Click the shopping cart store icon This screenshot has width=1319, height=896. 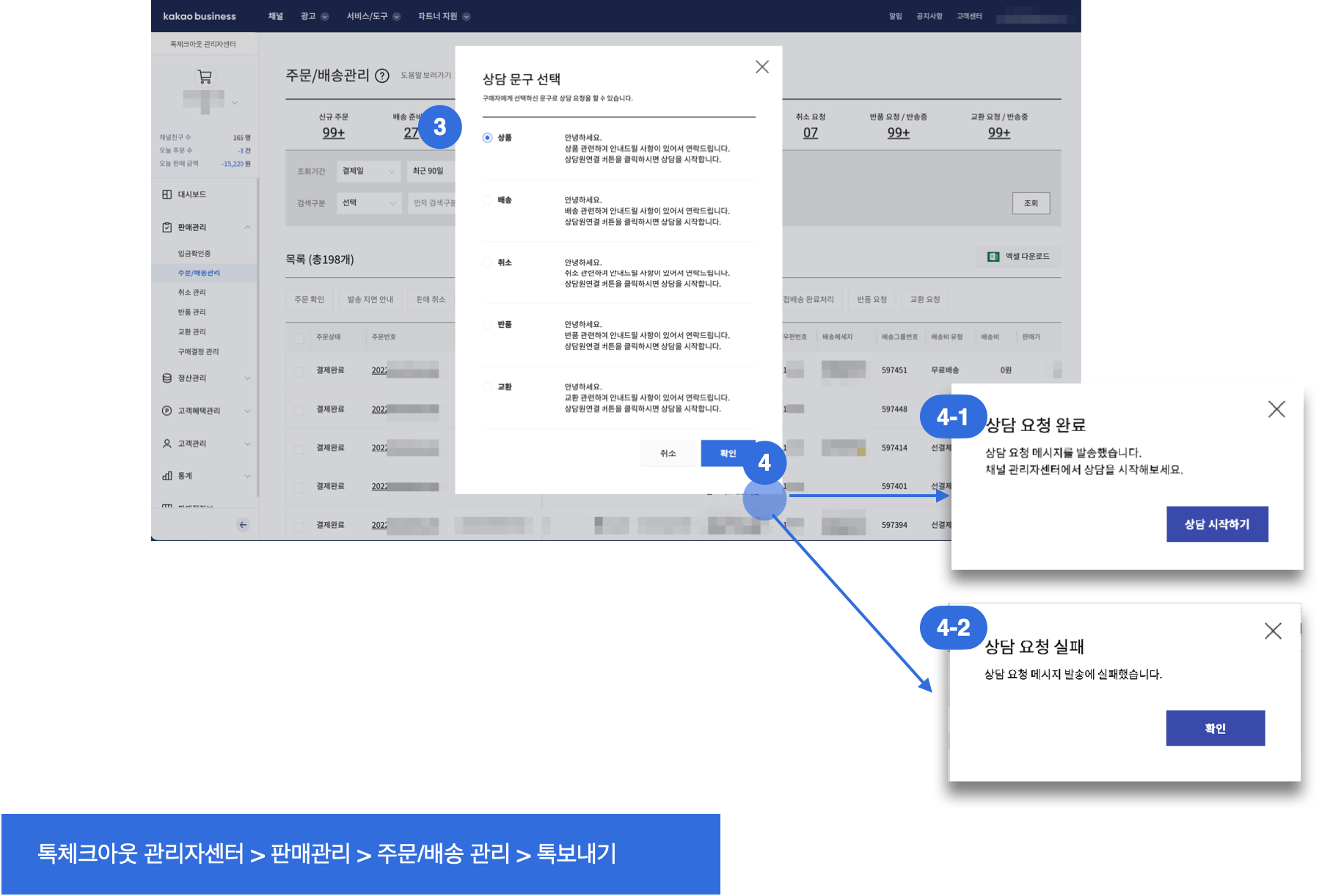pyautogui.click(x=205, y=76)
